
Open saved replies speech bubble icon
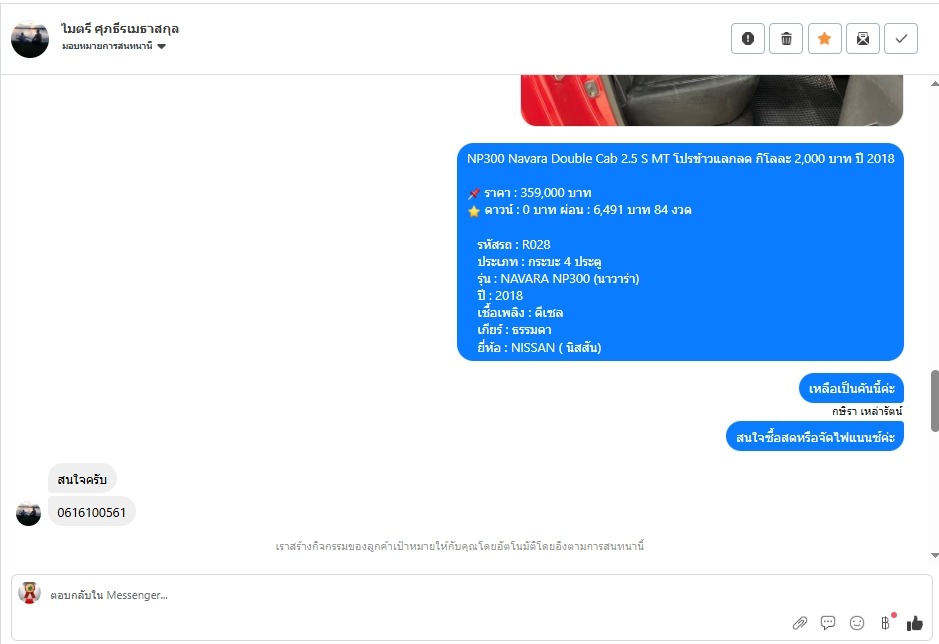pos(828,623)
